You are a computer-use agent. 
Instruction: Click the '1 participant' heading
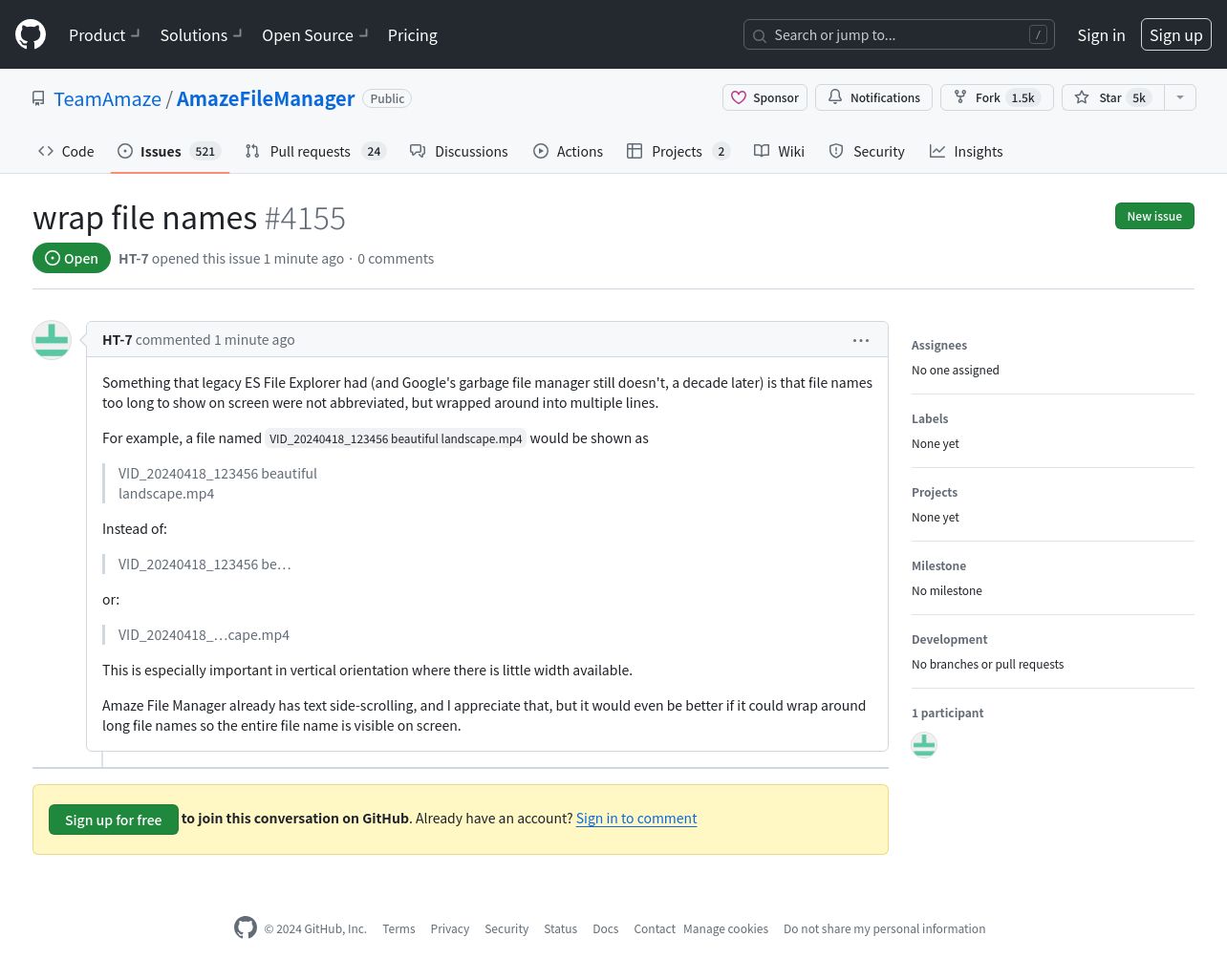coord(947,714)
